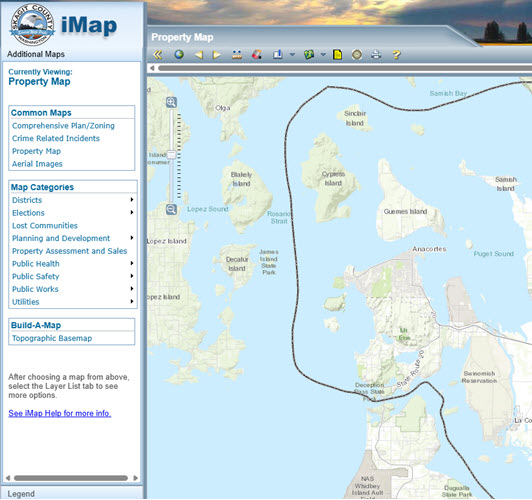Click the toolbar horizontal scrollbar track
532x500 pixels.
click(x=345, y=68)
